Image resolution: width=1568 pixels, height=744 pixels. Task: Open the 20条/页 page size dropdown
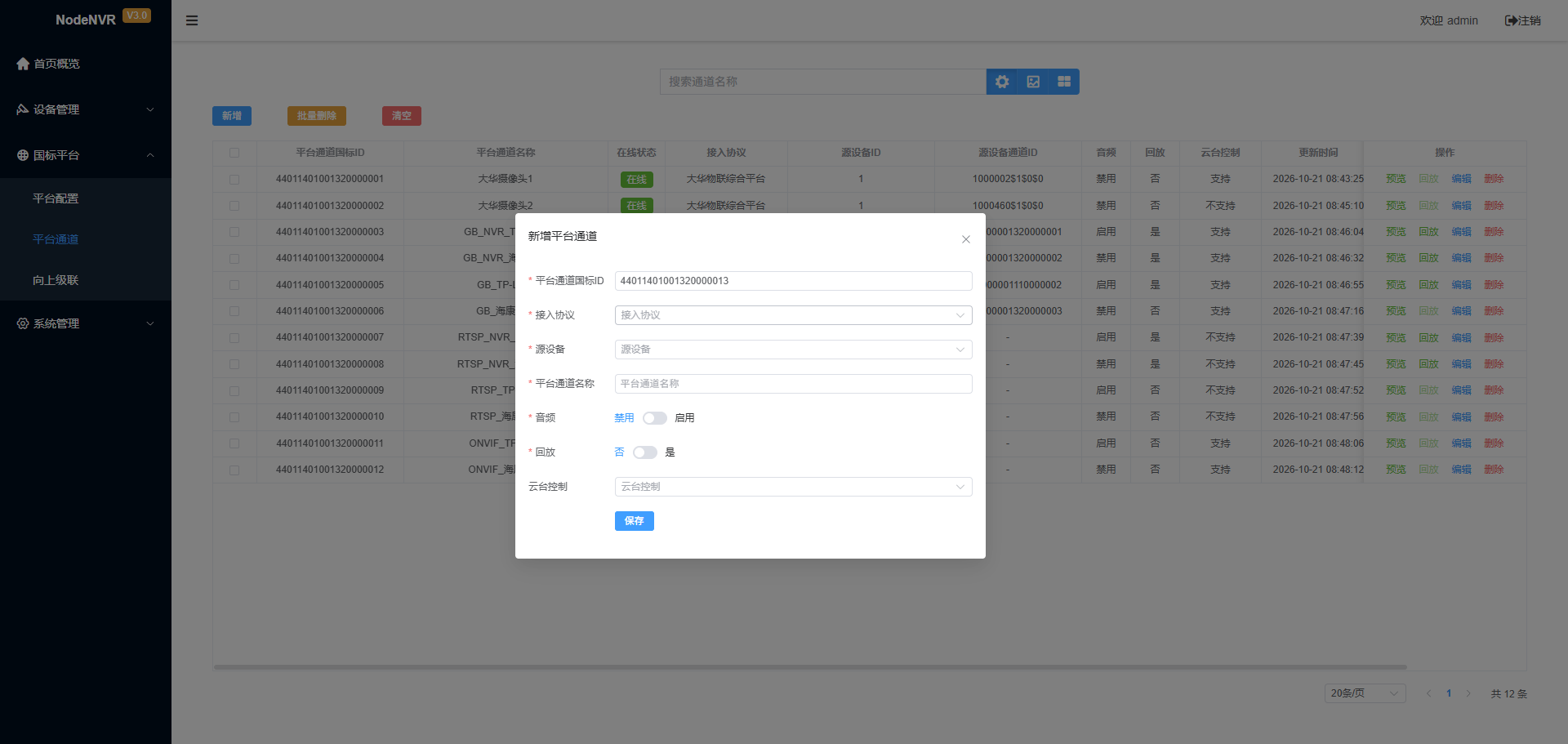pyautogui.click(x=1365, y=693)
